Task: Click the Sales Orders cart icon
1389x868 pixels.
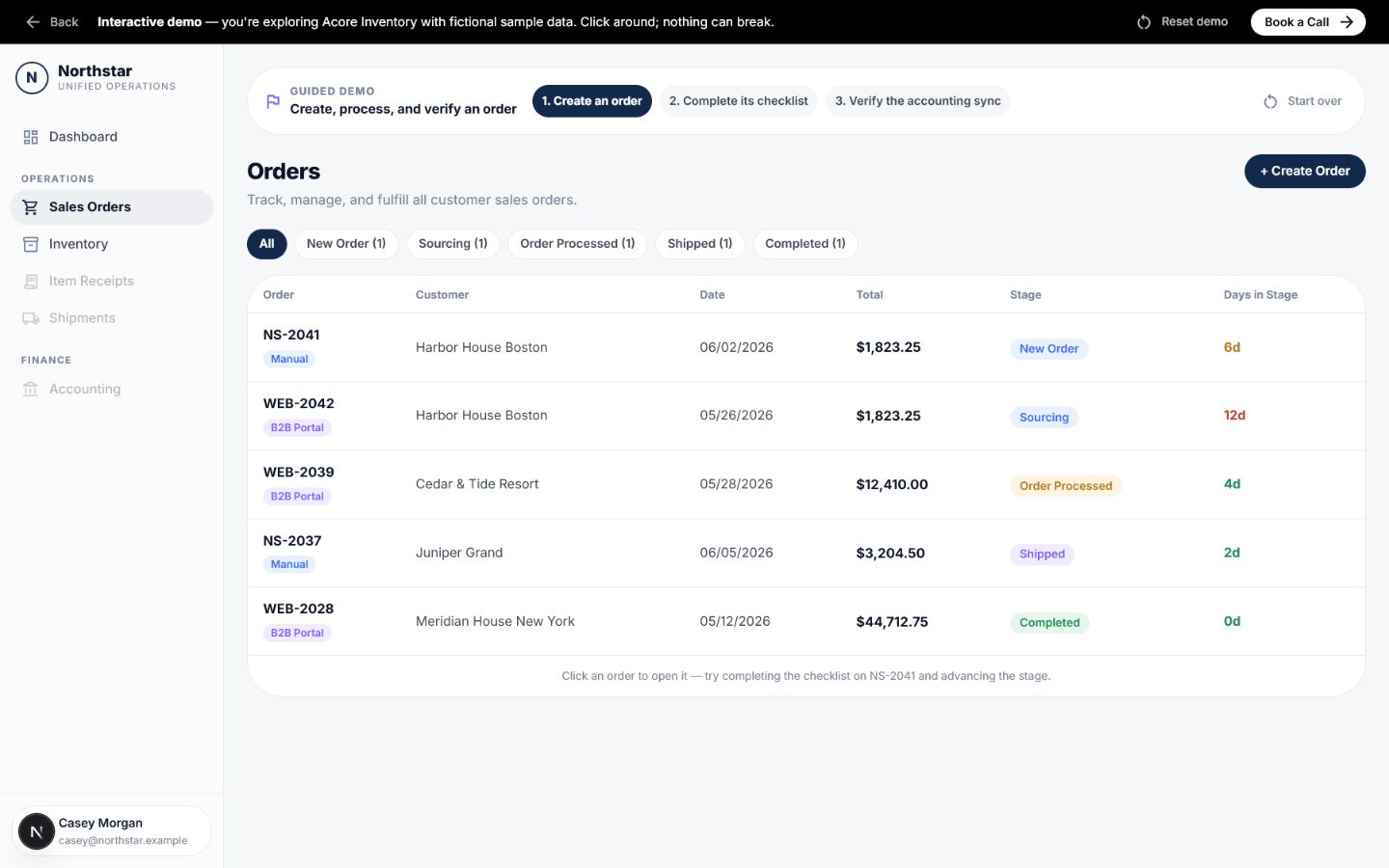Action: [x=31, y=207]
